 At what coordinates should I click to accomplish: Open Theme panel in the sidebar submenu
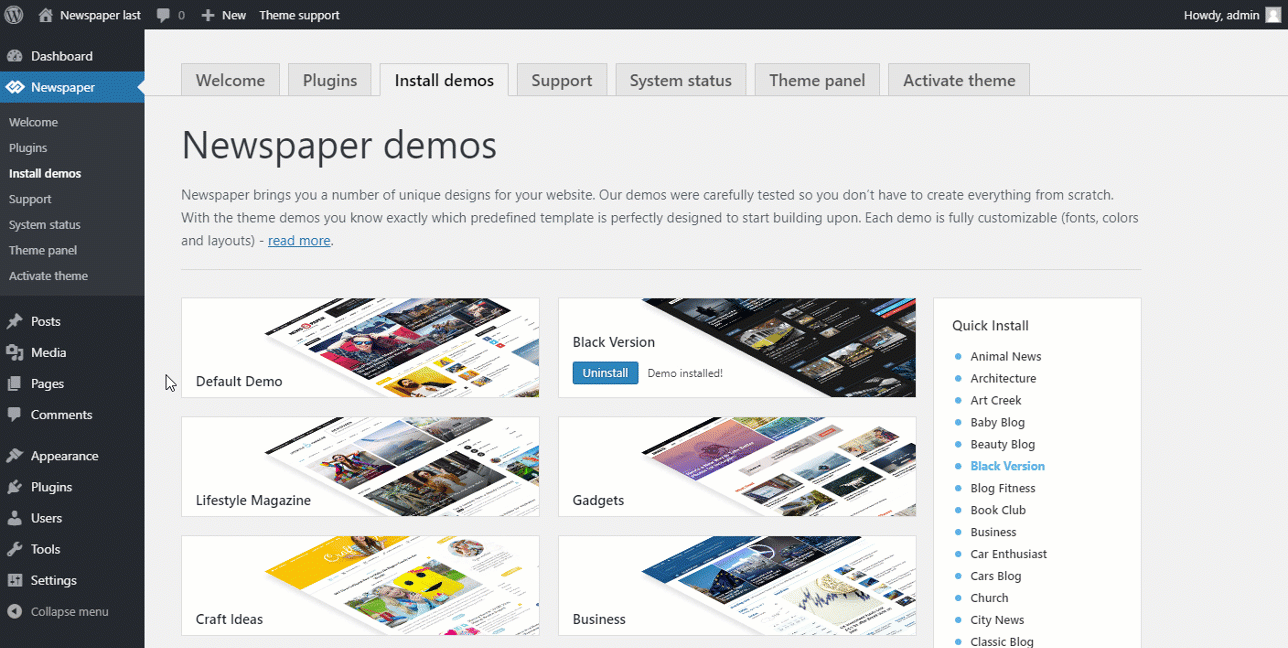(43, 250)
